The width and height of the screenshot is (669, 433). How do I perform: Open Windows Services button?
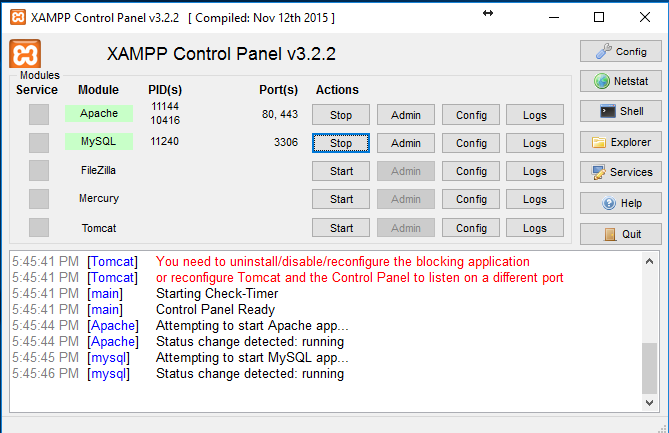620,172
